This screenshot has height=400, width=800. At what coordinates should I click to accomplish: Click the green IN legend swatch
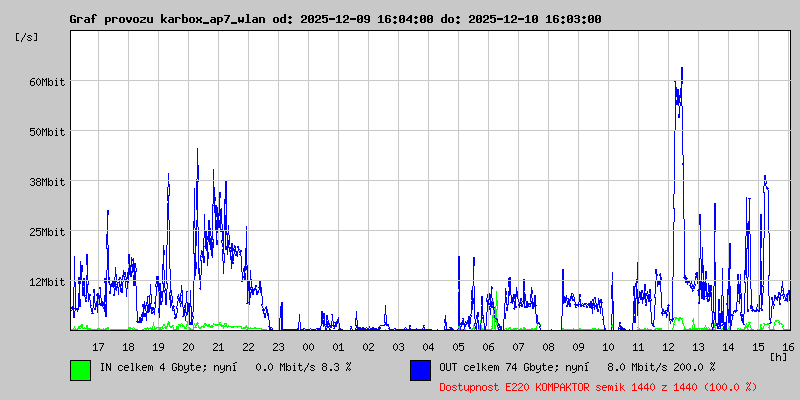click(x=81, y=370)
